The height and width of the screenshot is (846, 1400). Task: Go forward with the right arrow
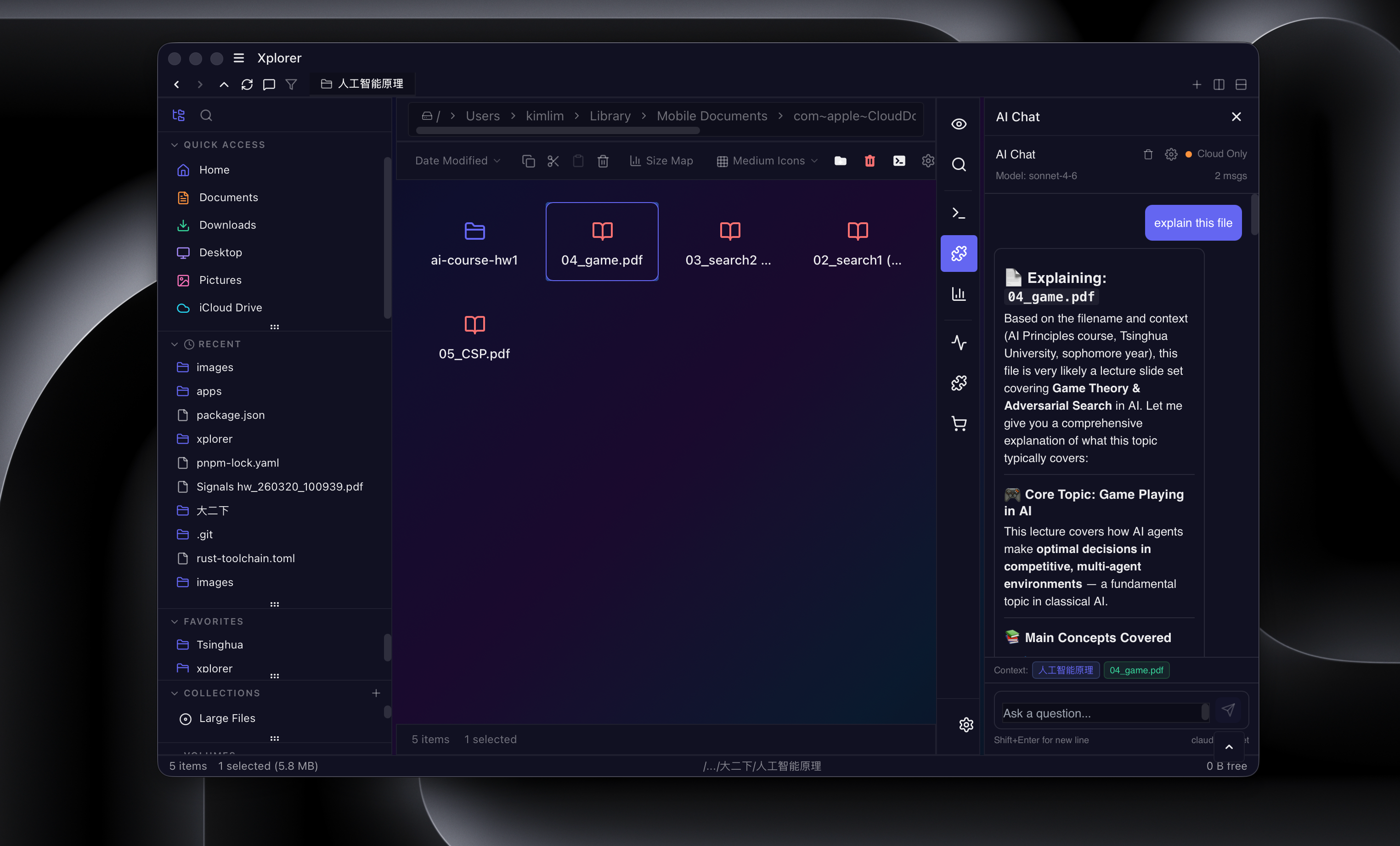[200, 84]
